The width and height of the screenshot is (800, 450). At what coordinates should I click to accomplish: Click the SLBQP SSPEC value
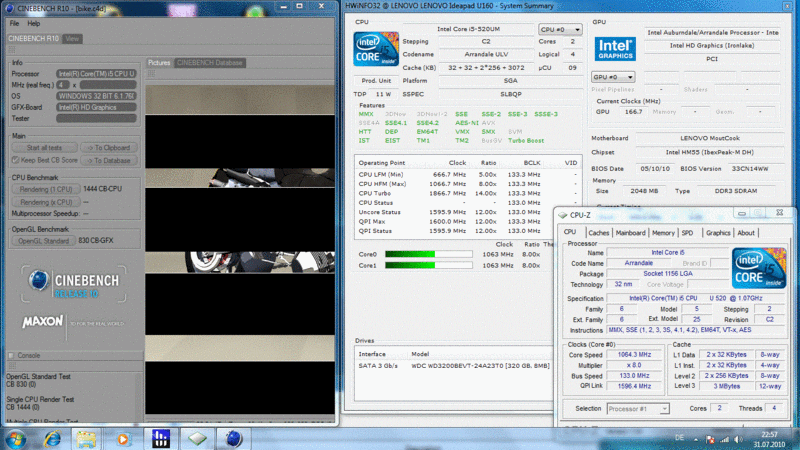[510, 94]
